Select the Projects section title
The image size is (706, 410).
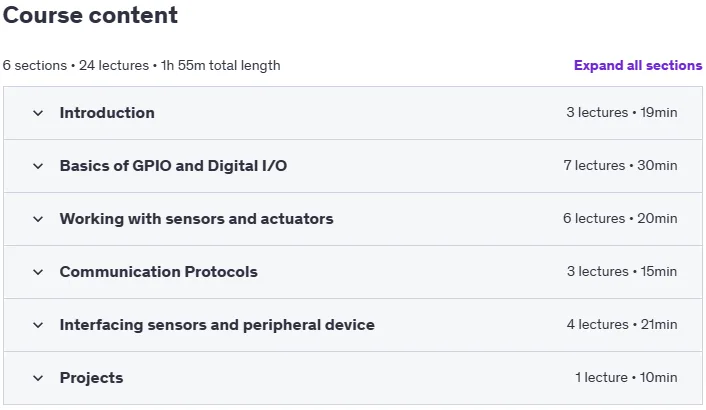[x=91, y=378]
